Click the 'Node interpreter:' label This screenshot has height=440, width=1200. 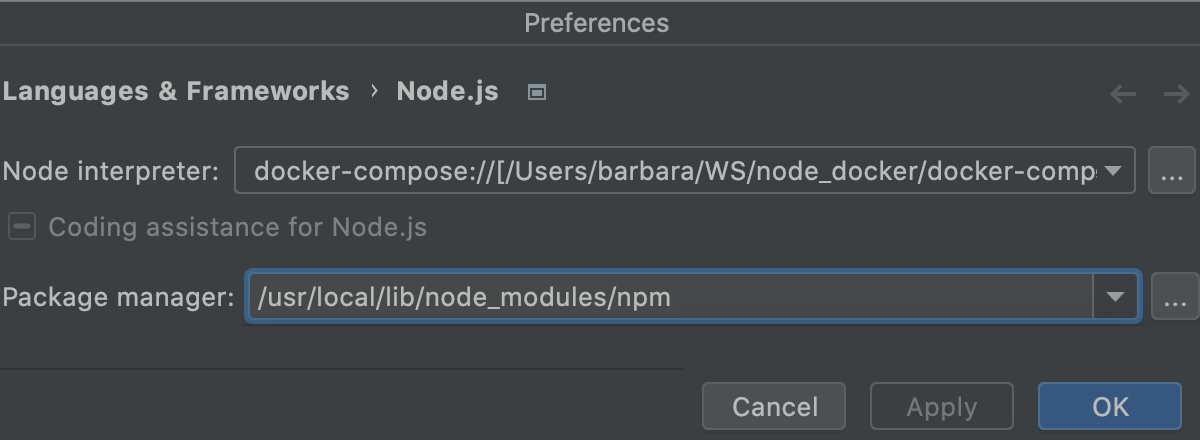pos(111,171)
